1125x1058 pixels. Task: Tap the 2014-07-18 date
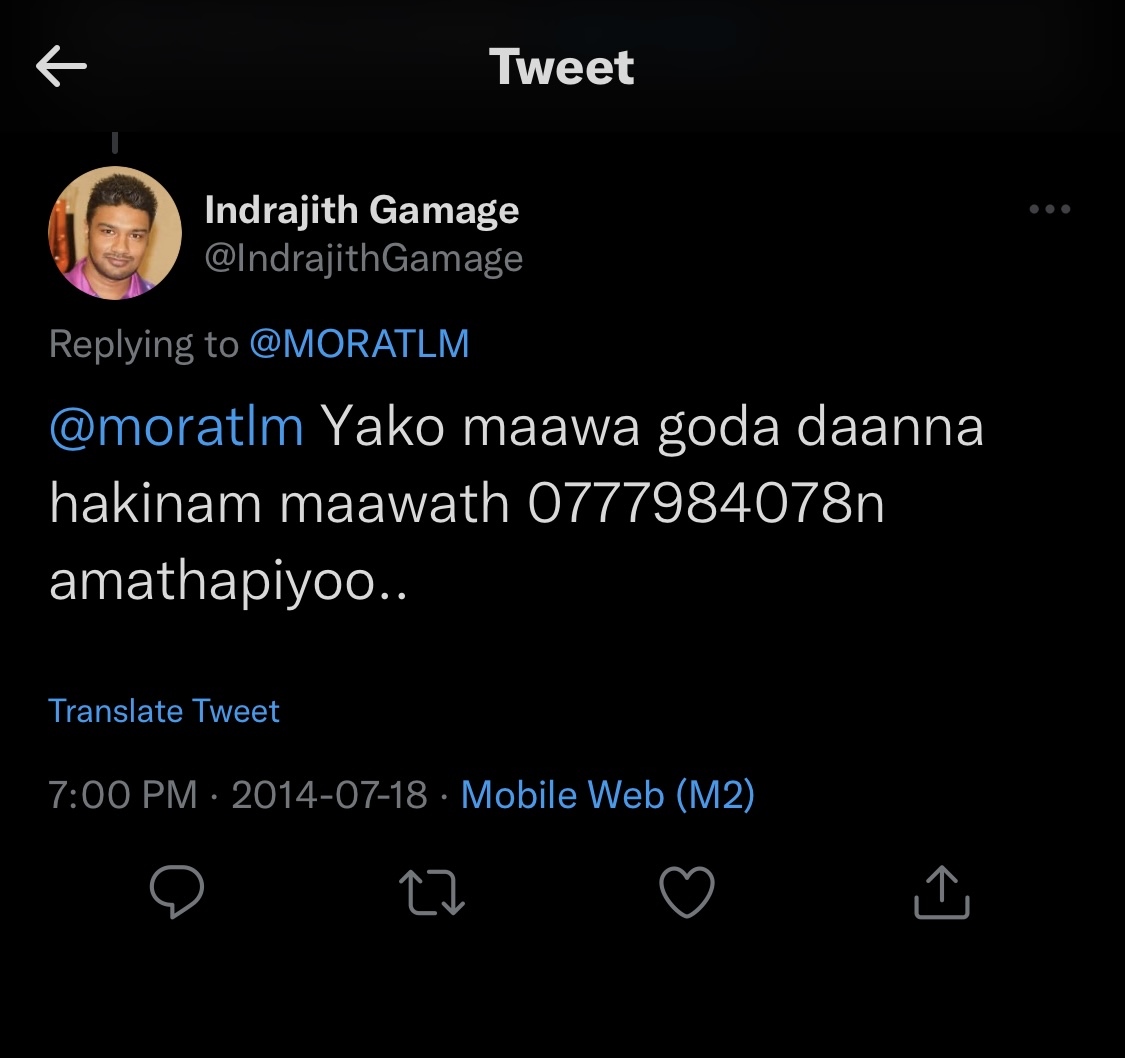pyautogui.click(x=329, y=795)
